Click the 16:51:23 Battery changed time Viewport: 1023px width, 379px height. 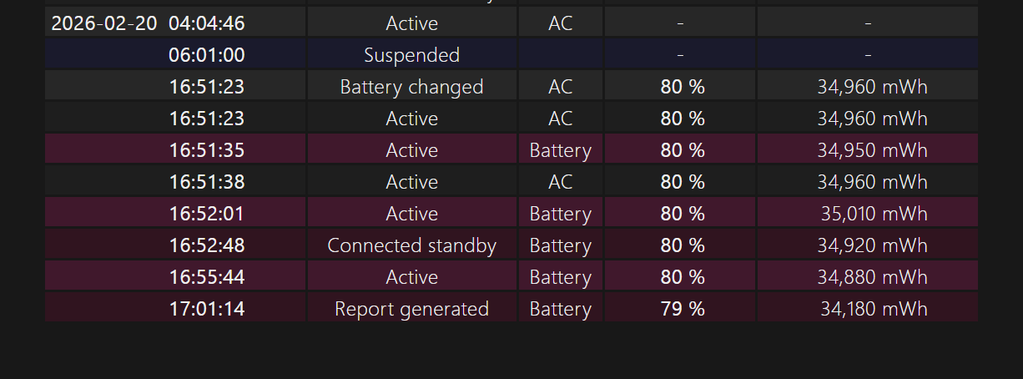[207, 87]
